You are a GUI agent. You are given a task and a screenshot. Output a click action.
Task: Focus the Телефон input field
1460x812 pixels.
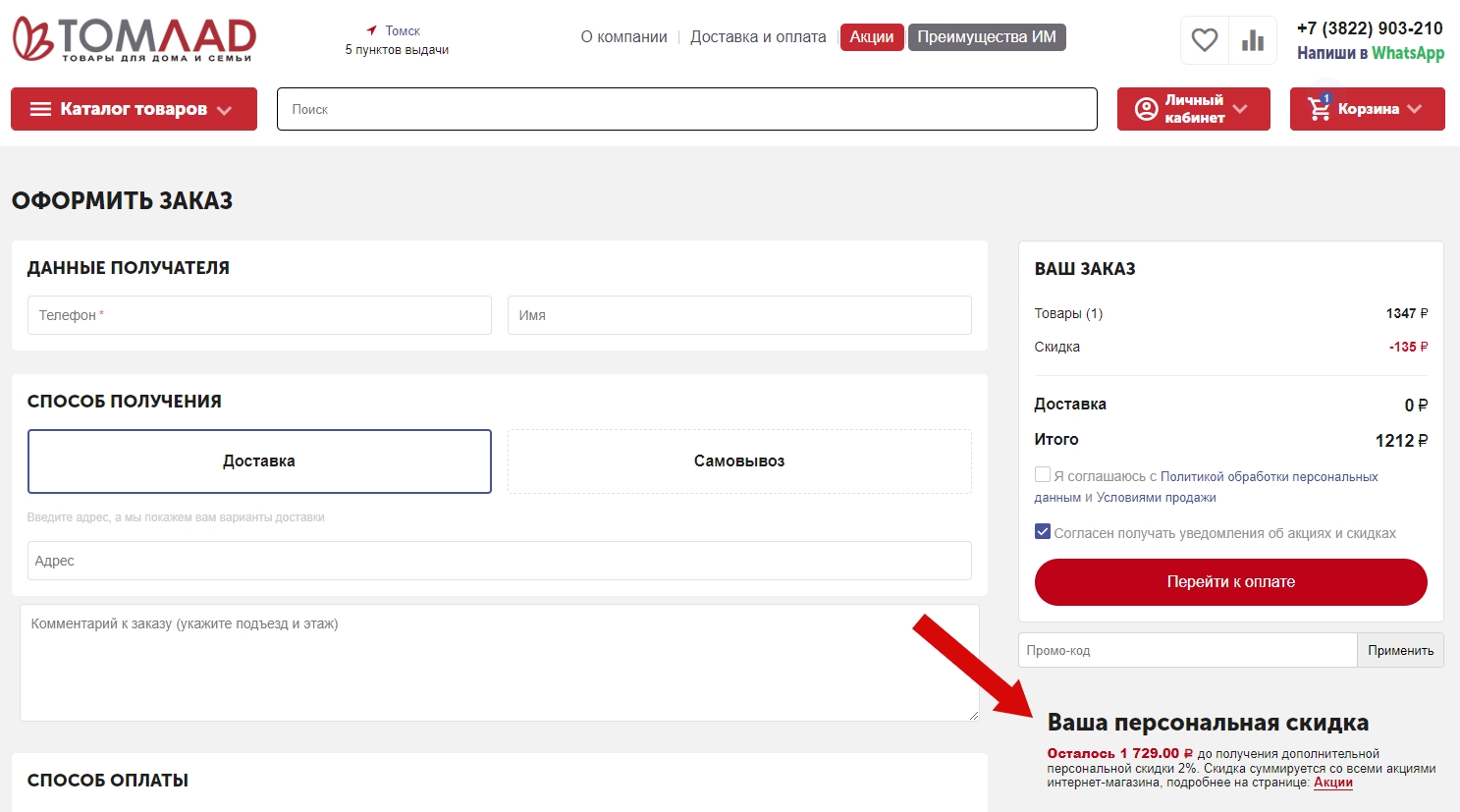[259, 315]
